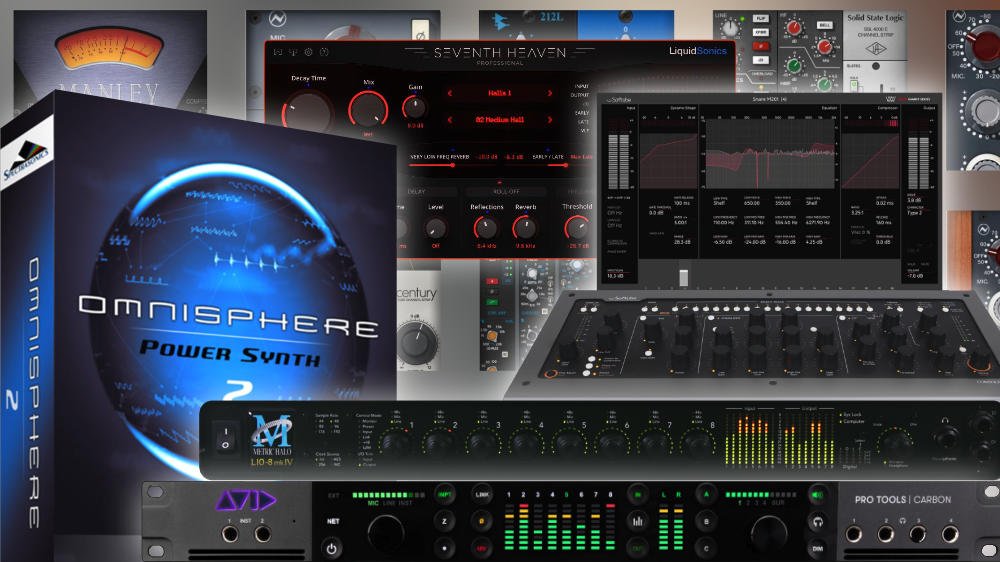Switch to the DELAY section tab

[416, 191]
